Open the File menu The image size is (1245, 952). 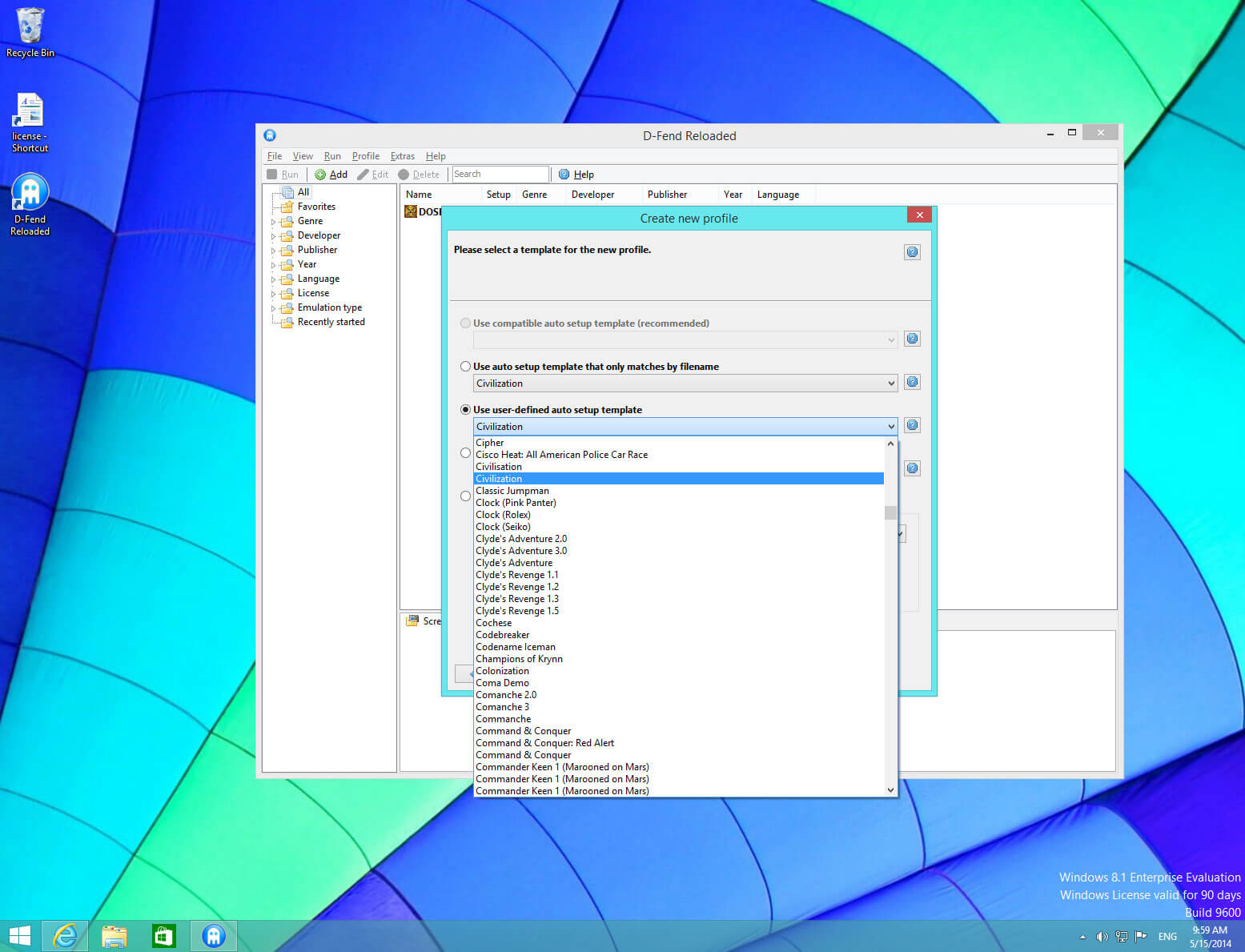click(275, 156)
